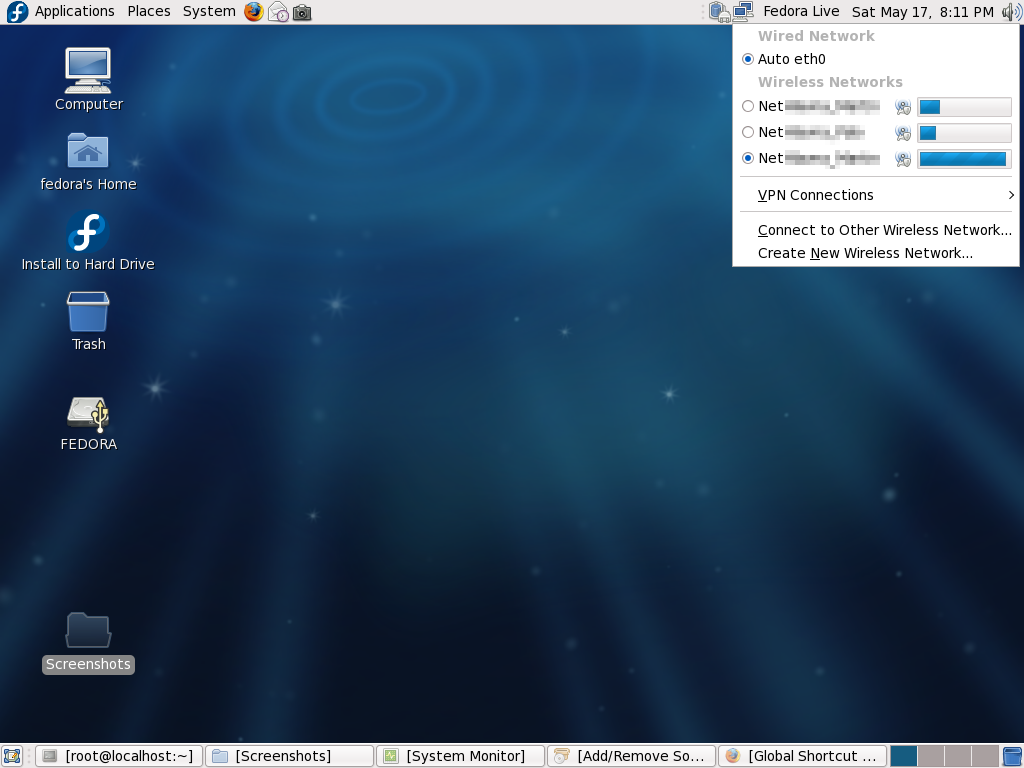Click the tray icon left of the network icon
Image resolution: width=1024 pixels, height=768 pixels.
click(x=720, y=12)
